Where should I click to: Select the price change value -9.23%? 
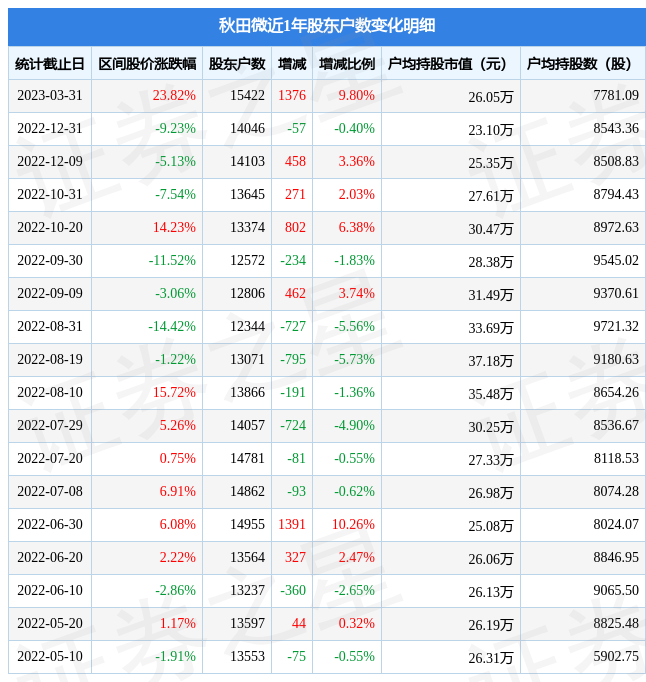point(176,128)
